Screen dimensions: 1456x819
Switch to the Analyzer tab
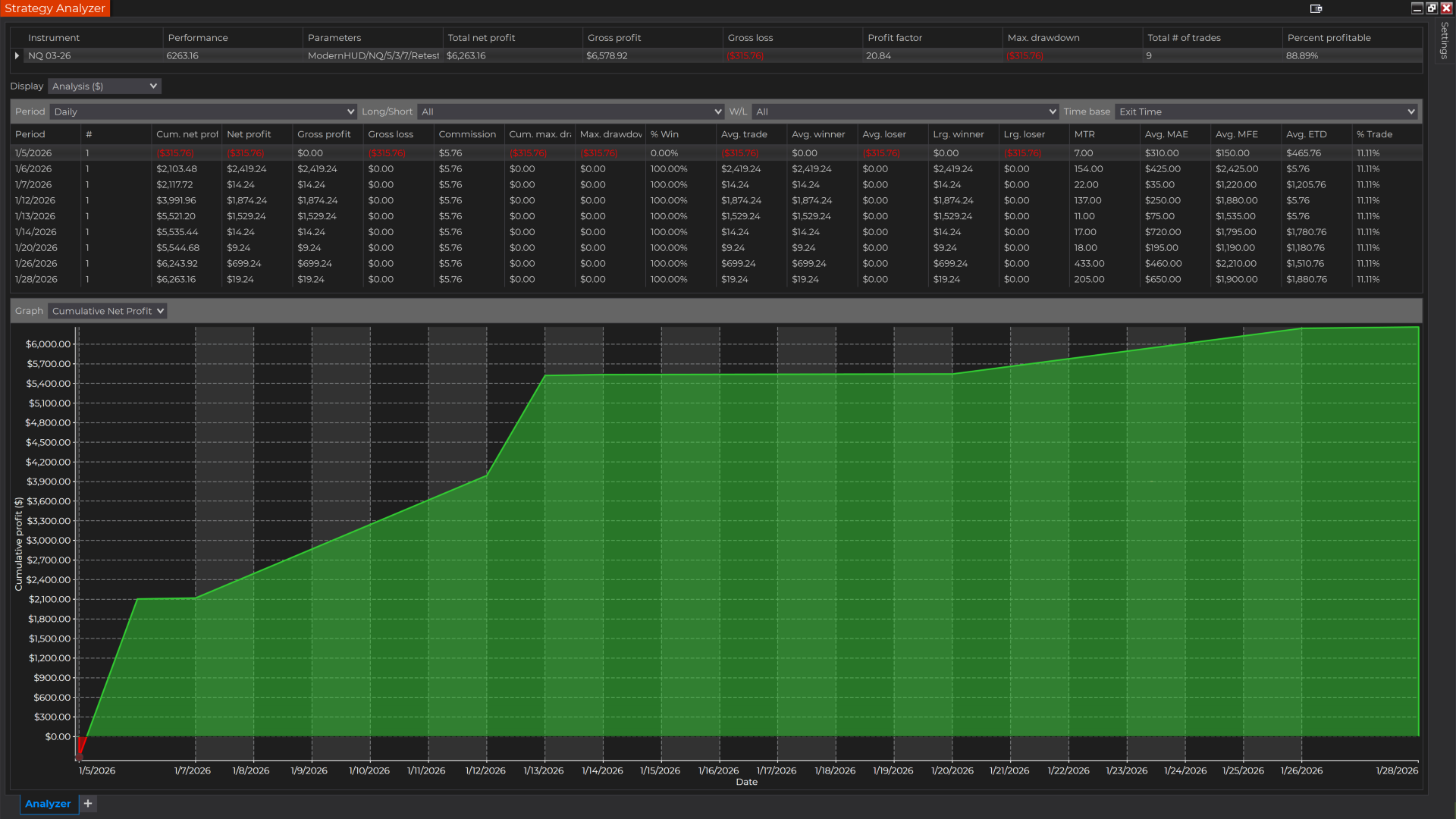click(48, 803)
